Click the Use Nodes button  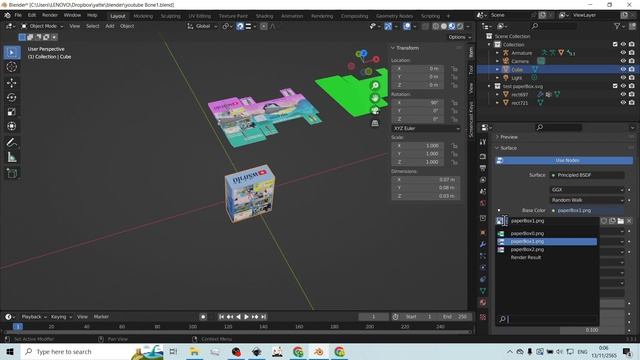(564, 160)
